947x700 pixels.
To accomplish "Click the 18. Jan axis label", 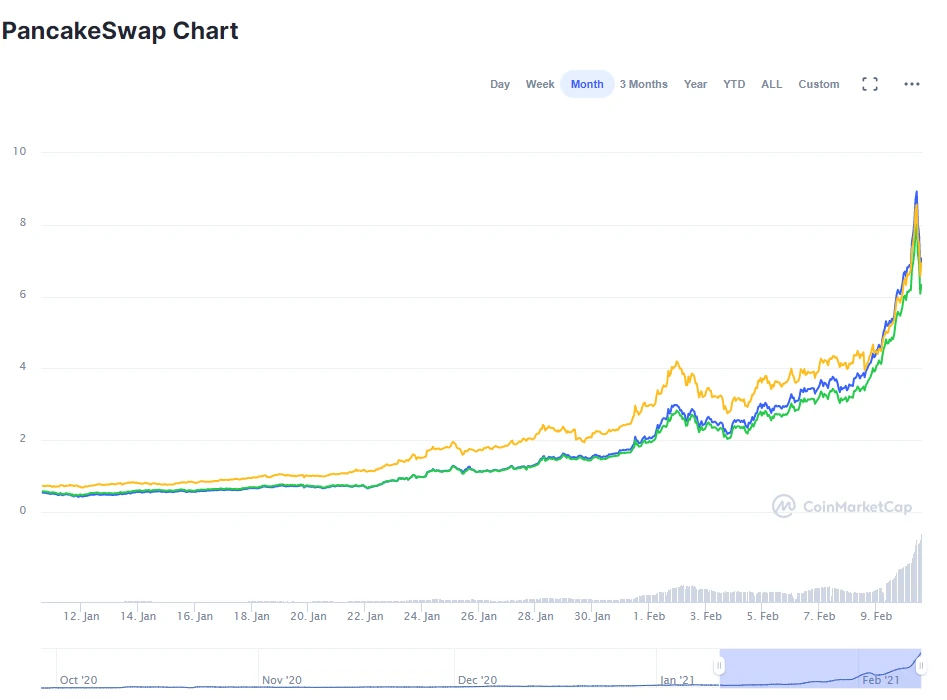I will pyautogui.click(x=251, y=616).
